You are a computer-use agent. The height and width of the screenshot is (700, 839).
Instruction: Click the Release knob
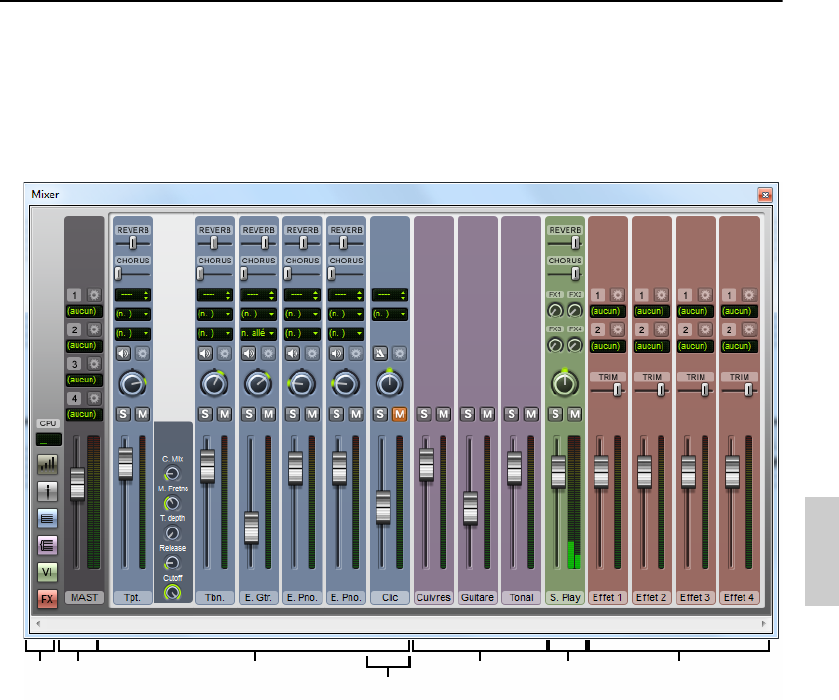[172, 562]
